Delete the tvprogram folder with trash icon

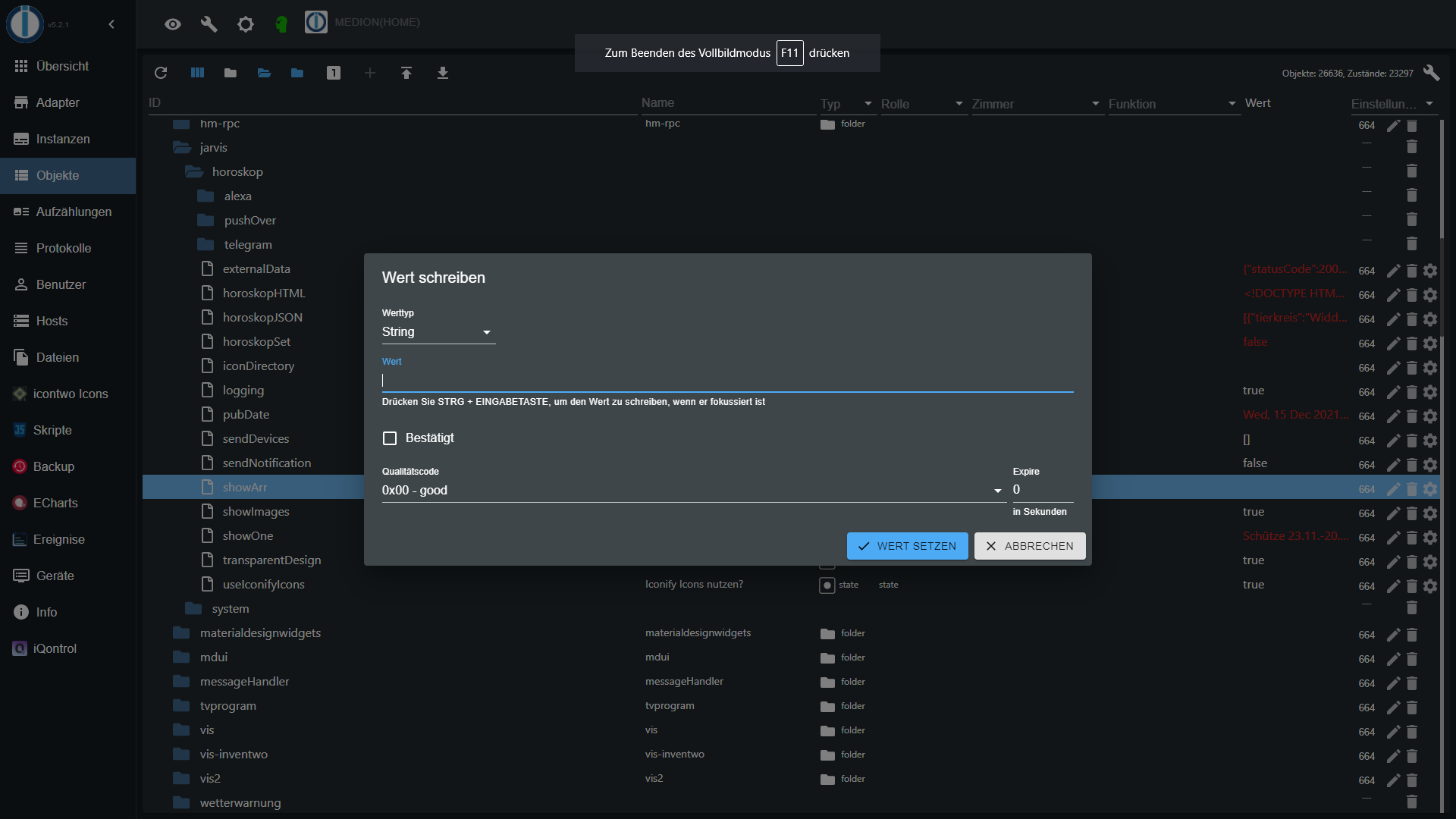pyautogui.click(x=1412, y=708)
